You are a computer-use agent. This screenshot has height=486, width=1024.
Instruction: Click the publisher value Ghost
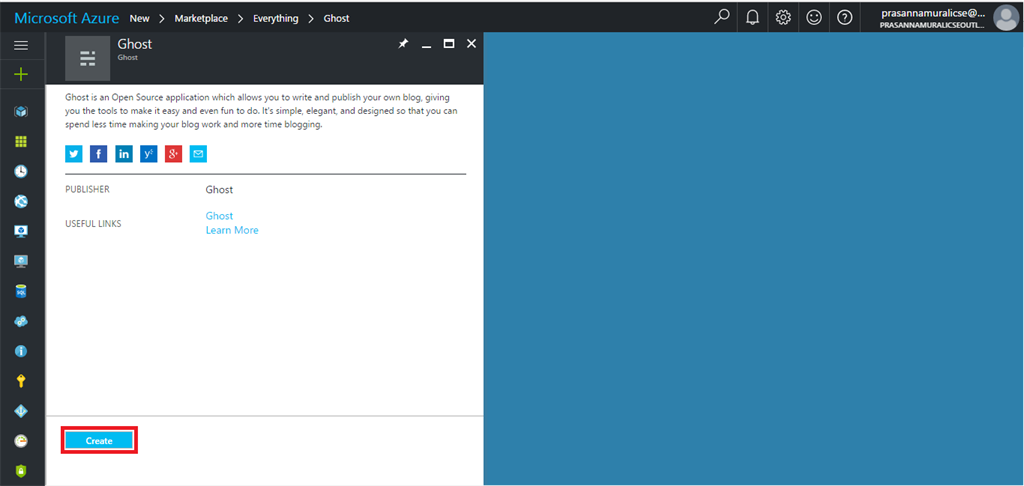pyautogui.click(x=219, y=189)
